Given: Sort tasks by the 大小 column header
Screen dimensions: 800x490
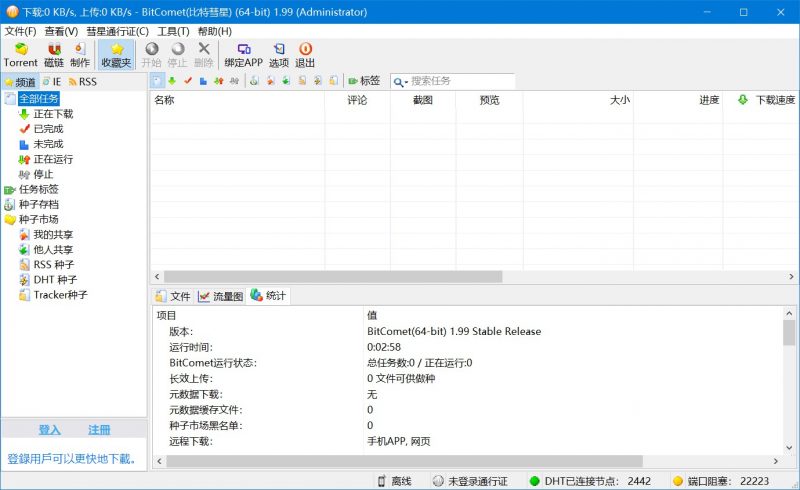Looking at the screenshot, I should click(x=578, y=100).
